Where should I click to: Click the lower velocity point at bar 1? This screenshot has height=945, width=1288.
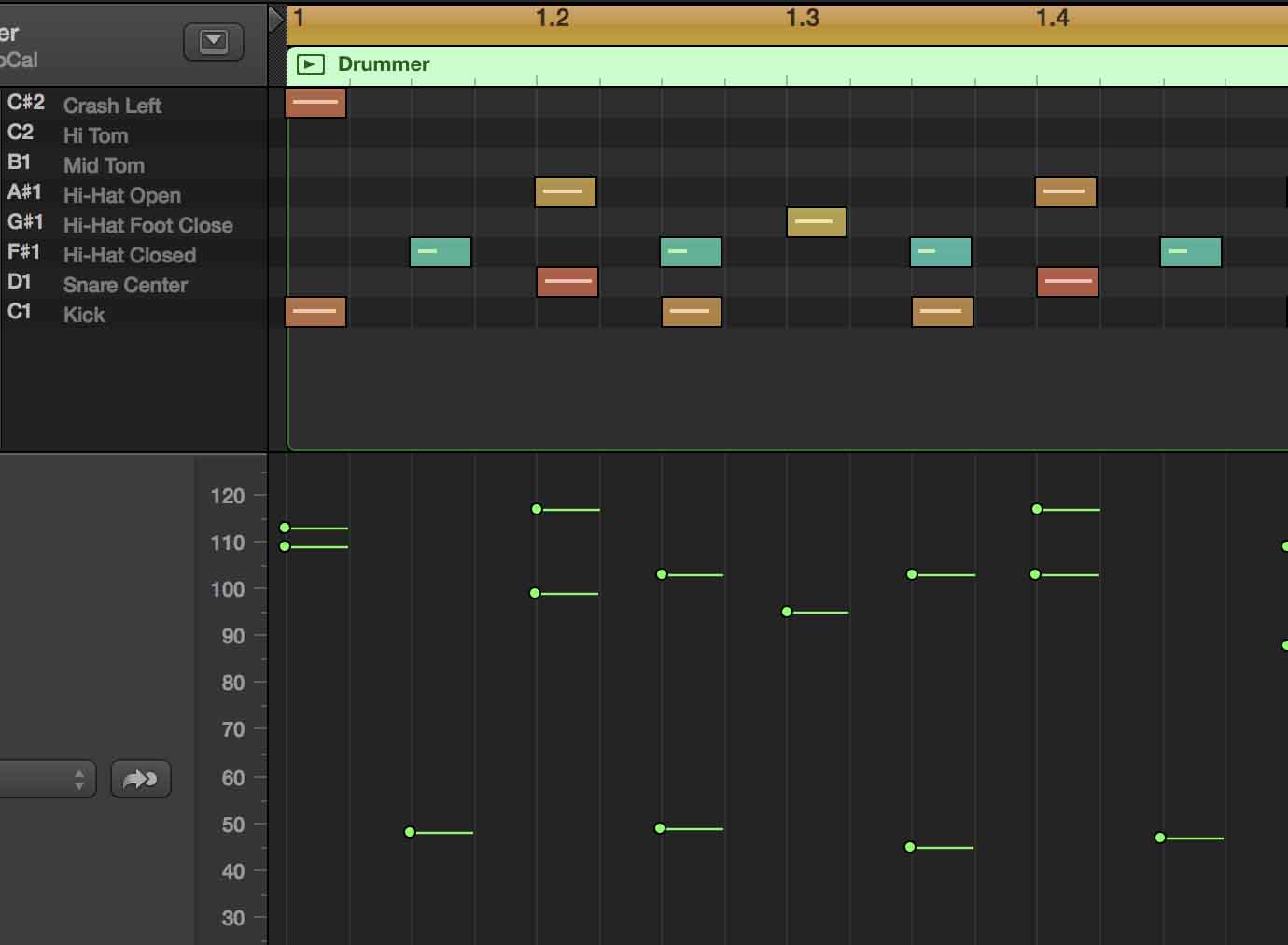tap(285, 546)
